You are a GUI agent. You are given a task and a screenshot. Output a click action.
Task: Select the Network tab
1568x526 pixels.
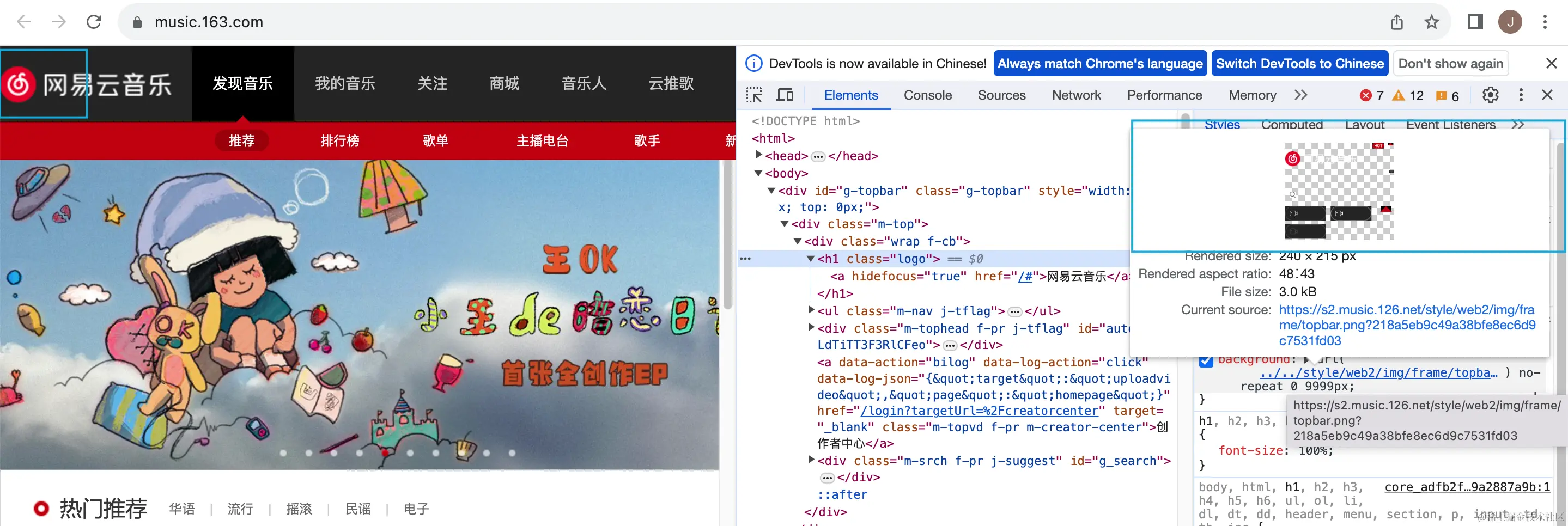(1076, 95)
